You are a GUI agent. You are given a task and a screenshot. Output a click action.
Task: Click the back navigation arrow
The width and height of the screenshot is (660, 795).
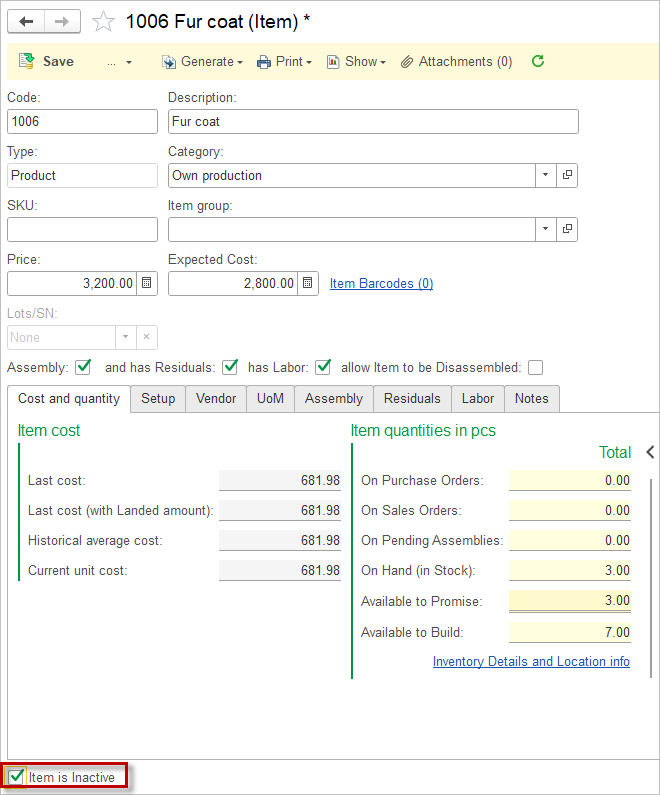click(26, 21)
